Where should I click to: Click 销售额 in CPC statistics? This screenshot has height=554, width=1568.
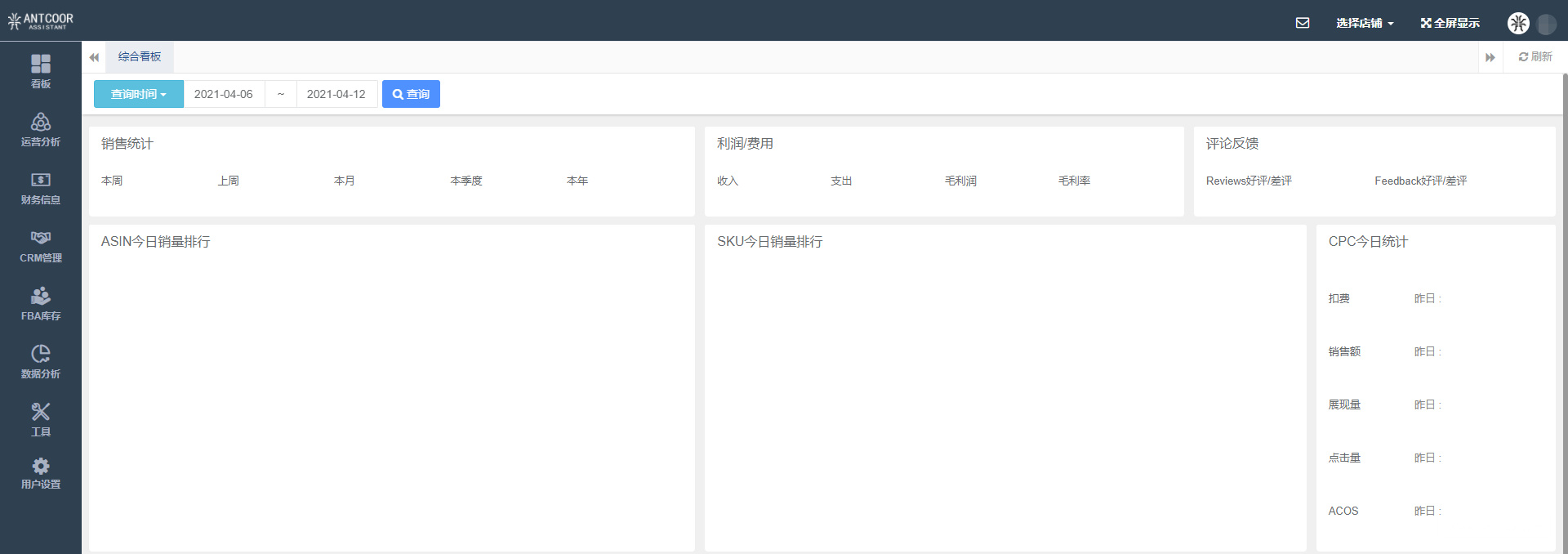click(1344, 351)
